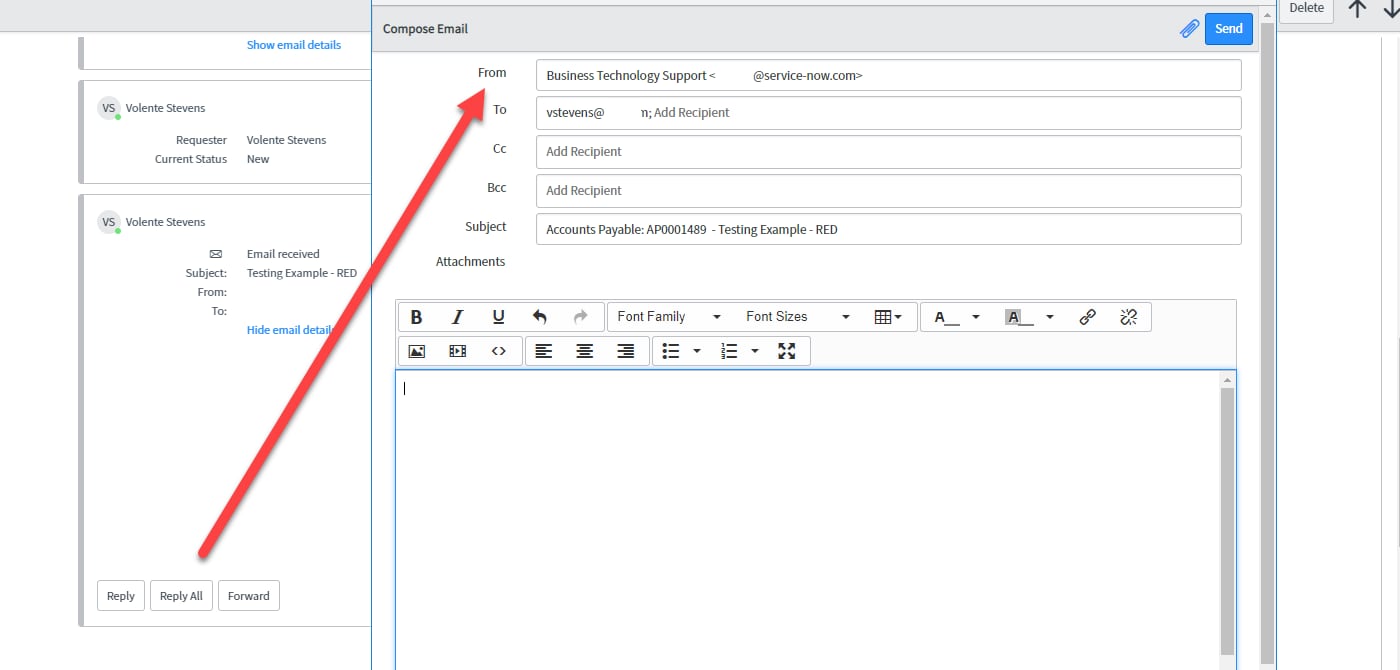Click the Current Status value New
Viewport: 1400px width, 670px height.
coord(258,159)
